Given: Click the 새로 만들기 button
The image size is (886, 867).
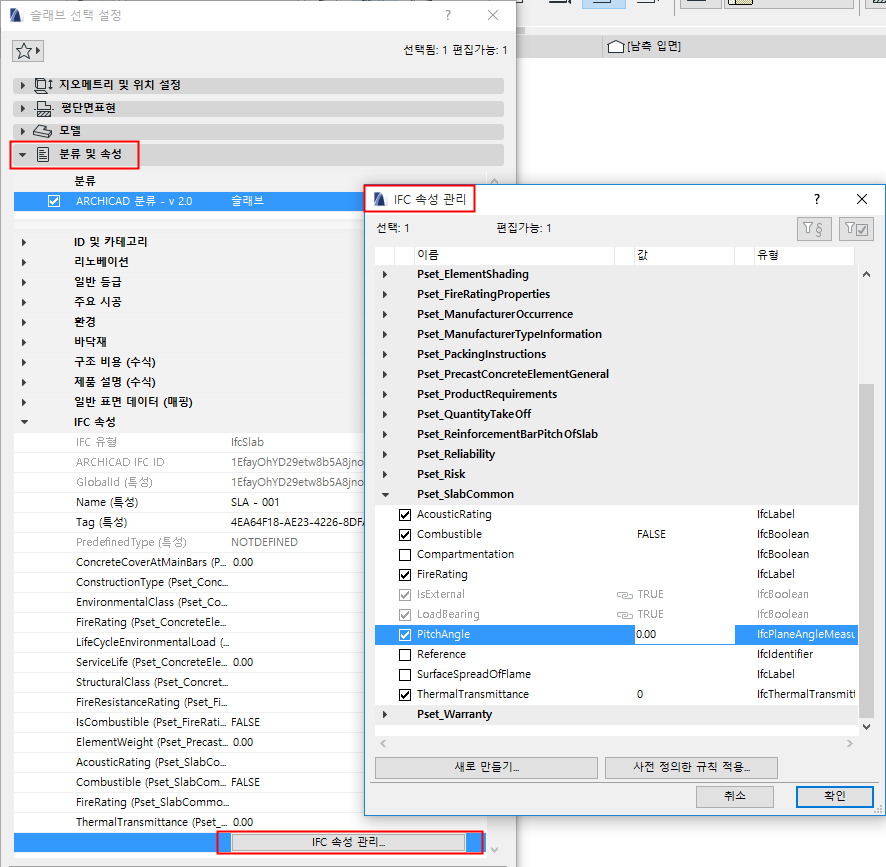Looking at the screenshot, I should 486,767.
